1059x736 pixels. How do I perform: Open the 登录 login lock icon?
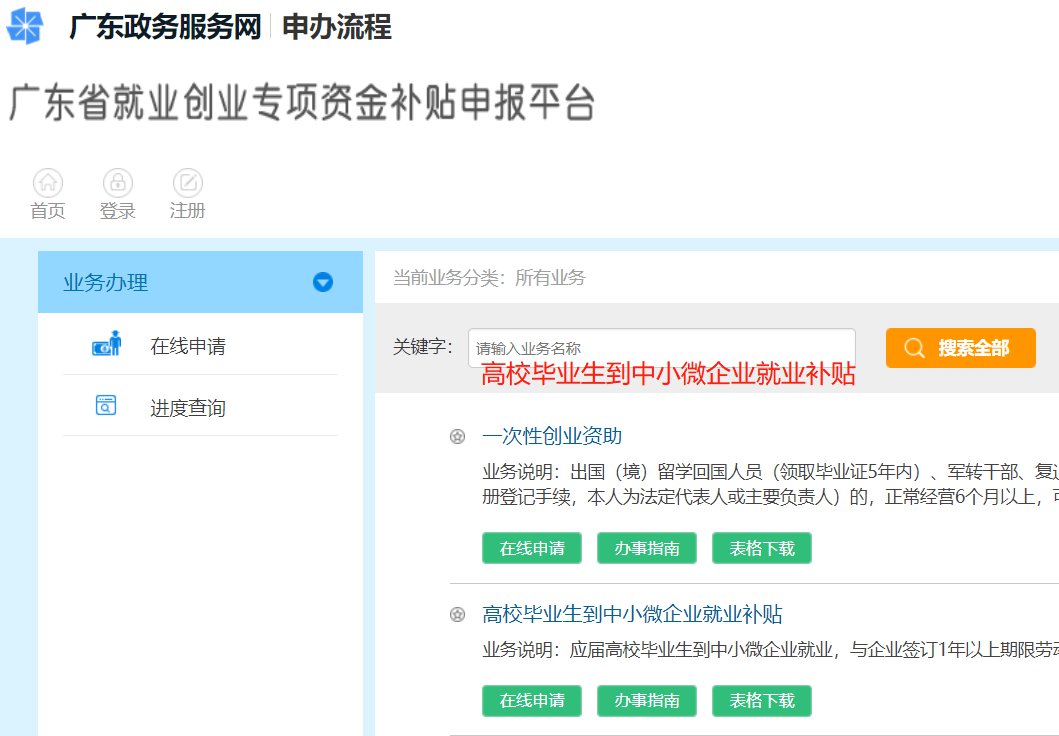pyautogui.click(x=118, y=182)
